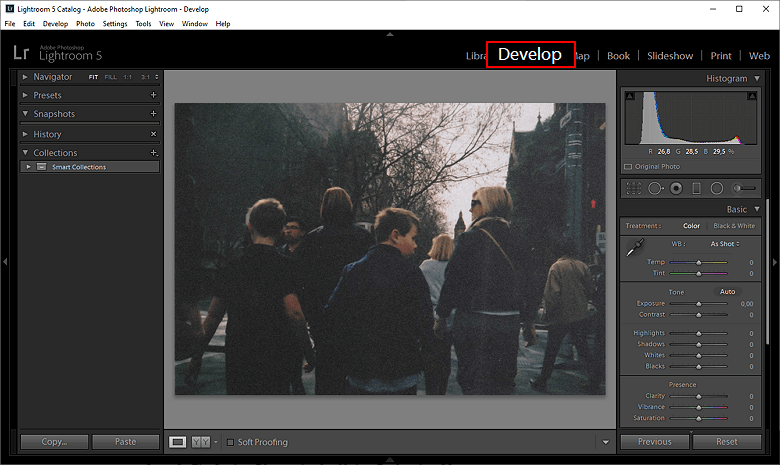Click the Auto tone button

(x=727, y=292)
